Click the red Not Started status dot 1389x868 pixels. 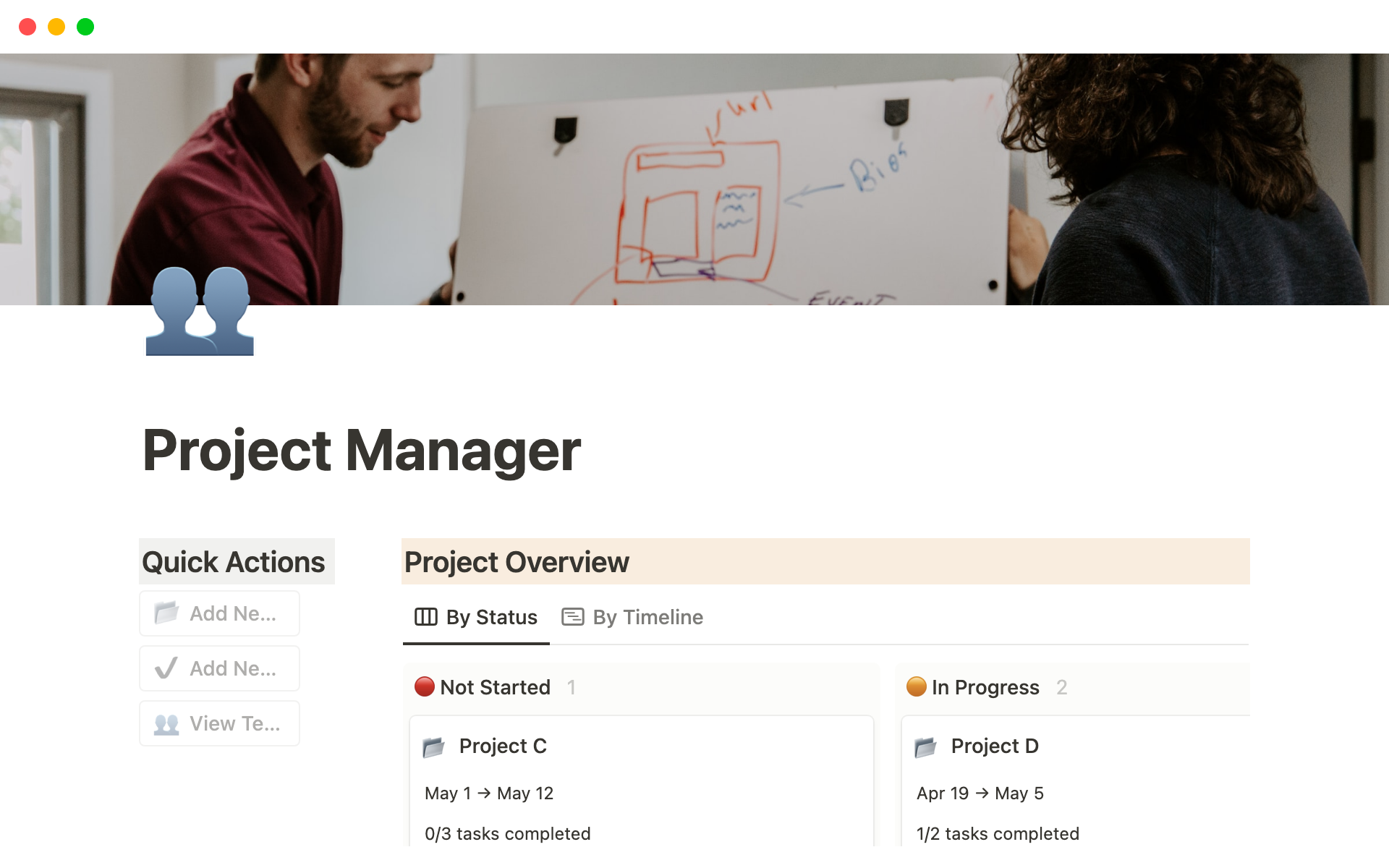pos(424,686)
